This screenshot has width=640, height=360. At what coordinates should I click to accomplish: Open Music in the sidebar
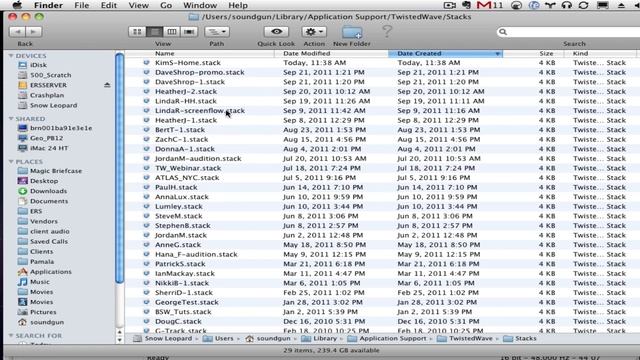40,282
